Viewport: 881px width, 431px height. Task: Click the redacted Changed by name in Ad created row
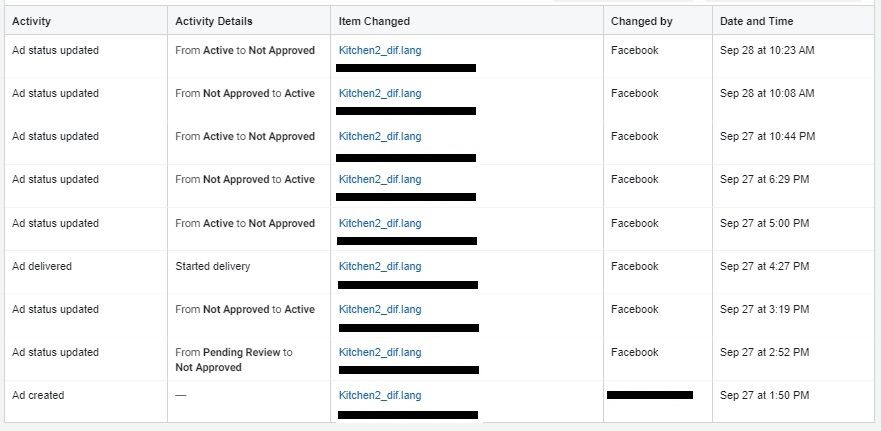tap(650, 395)
